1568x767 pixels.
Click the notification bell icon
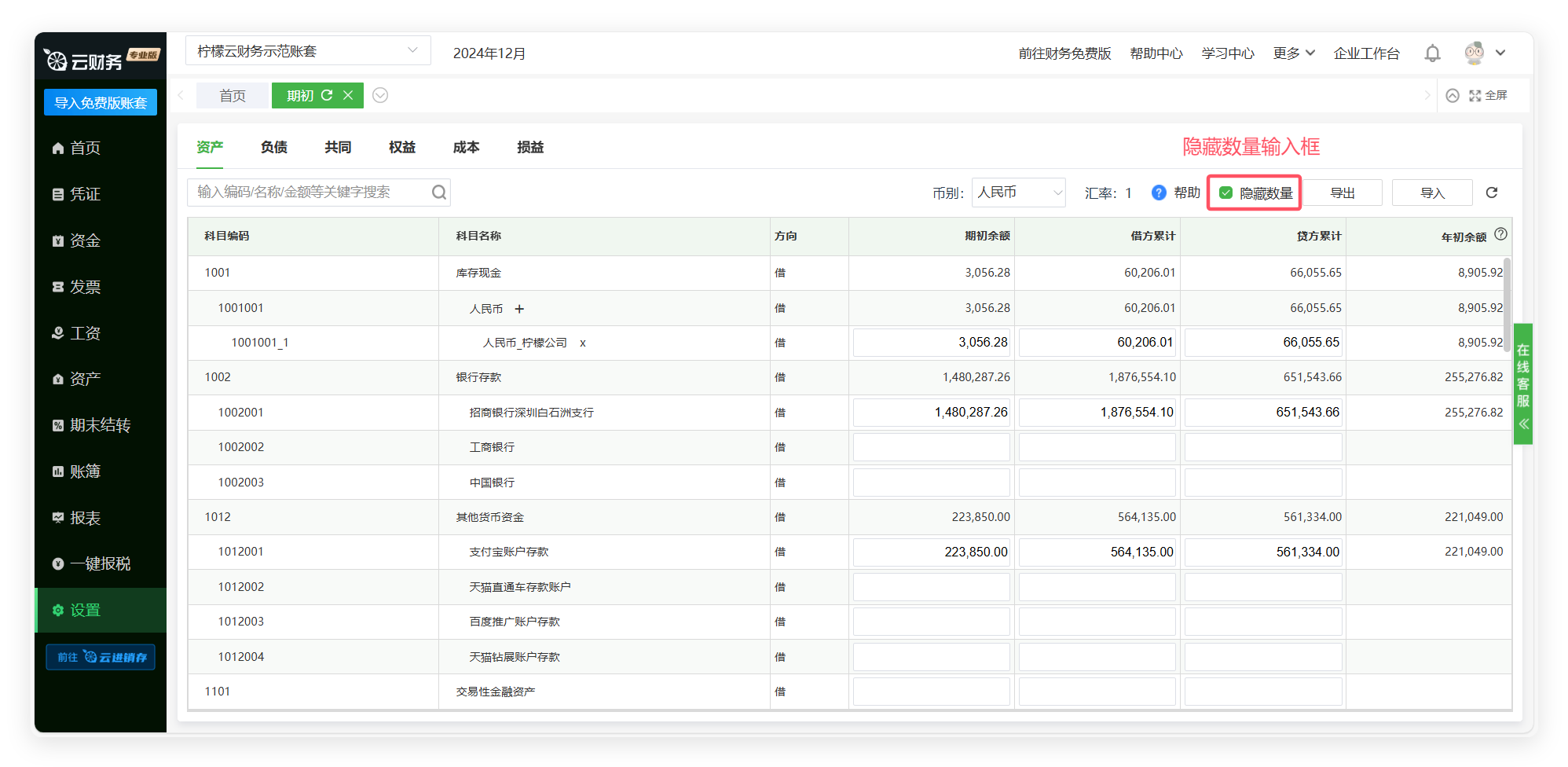pyautogui.click(x=1432, y=53)
